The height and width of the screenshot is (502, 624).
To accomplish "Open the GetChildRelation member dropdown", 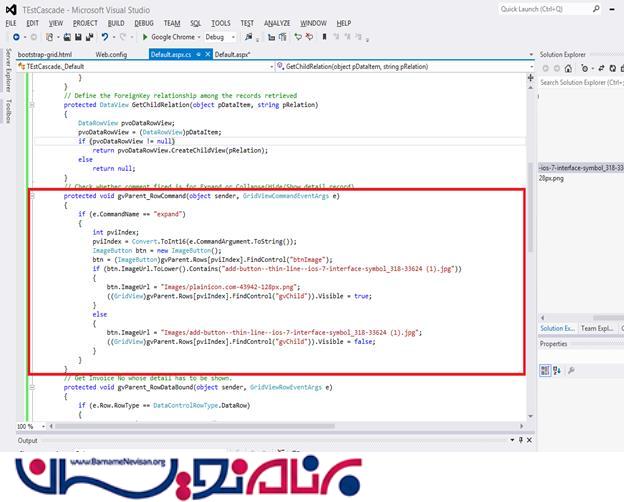I will [x=400, y=66].
